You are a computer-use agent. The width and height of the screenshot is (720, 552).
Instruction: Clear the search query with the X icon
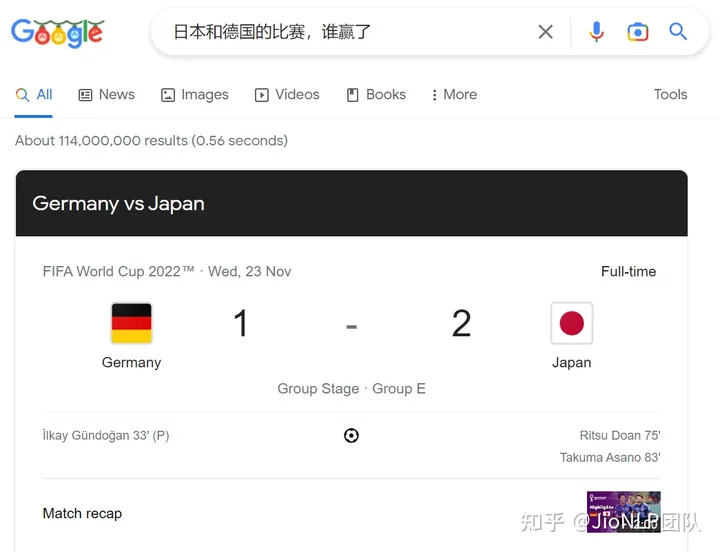(x=546, y=32)
